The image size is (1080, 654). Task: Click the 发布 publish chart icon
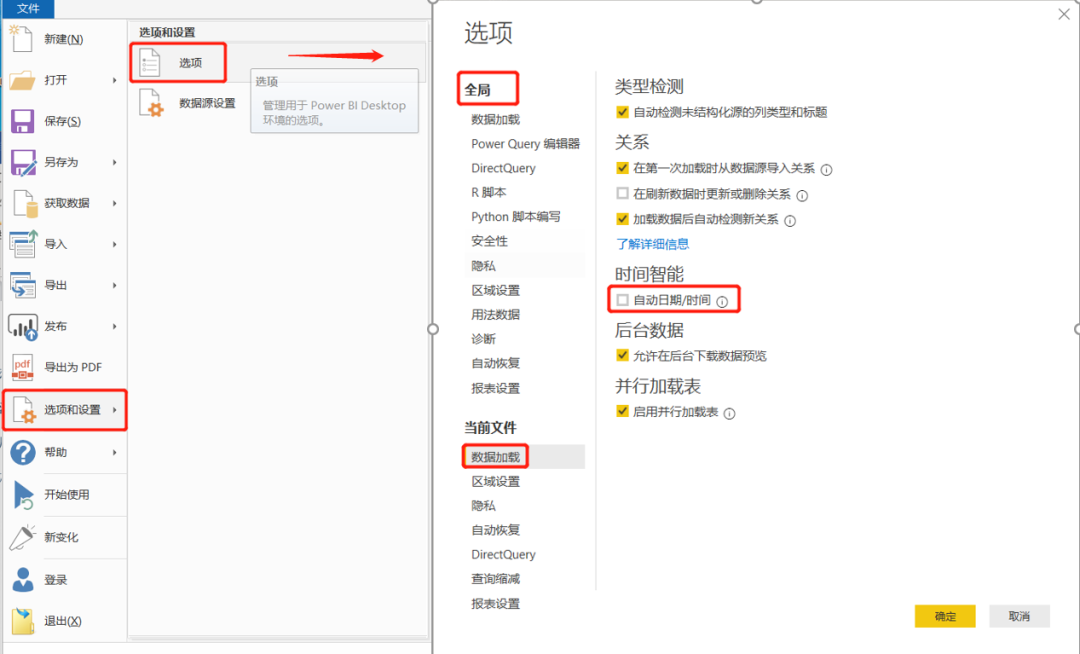click(x=23, y=326)
